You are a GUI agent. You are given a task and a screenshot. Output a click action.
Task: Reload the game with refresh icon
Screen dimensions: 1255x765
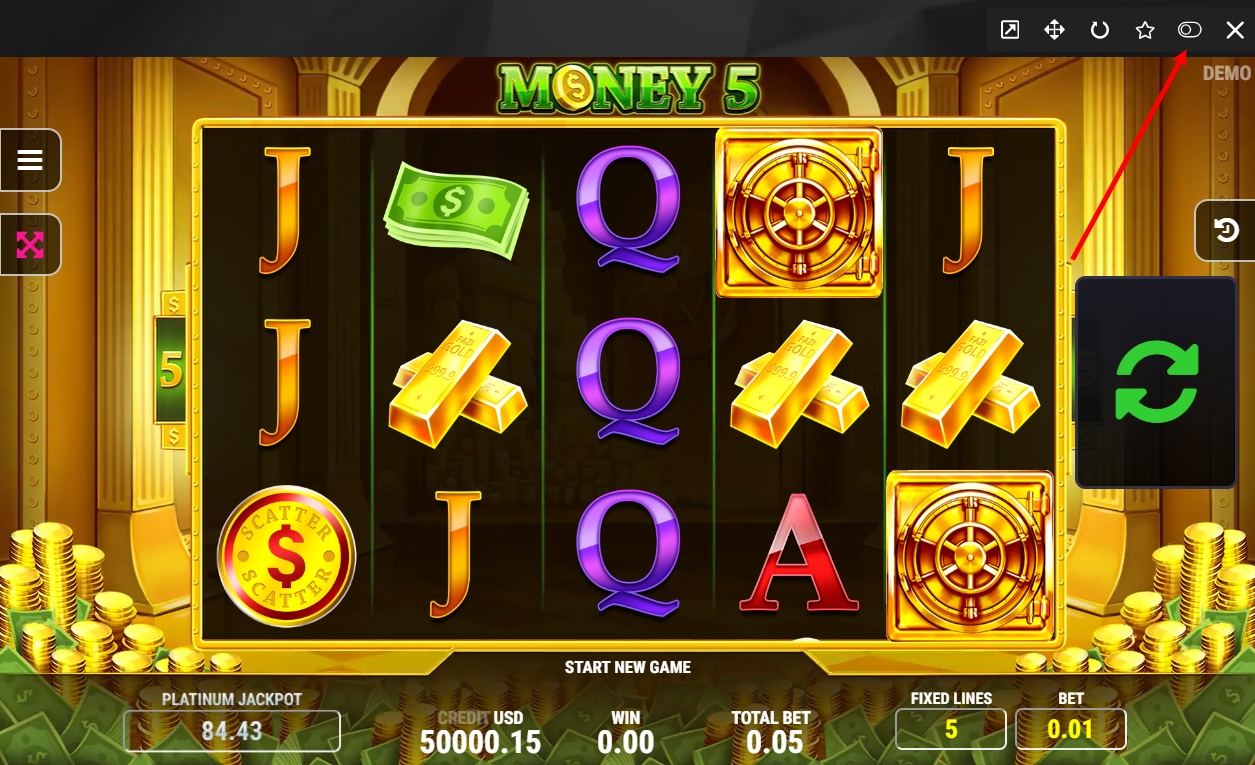point(1100,30)
